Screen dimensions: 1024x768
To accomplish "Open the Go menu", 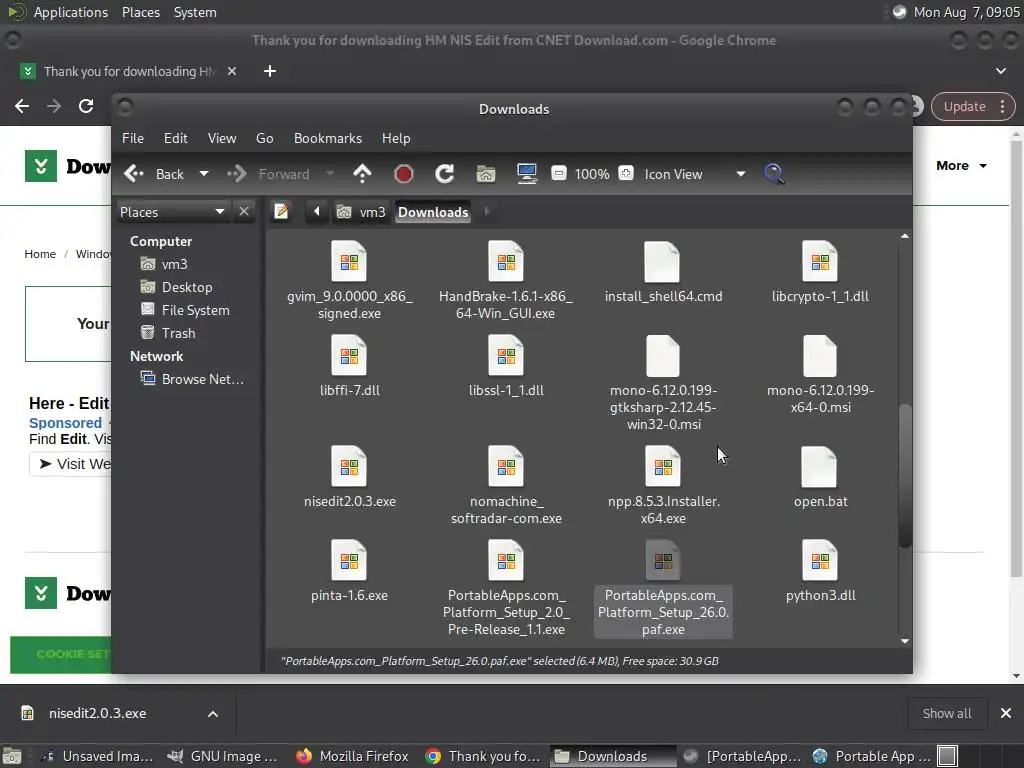I will 264,138.
